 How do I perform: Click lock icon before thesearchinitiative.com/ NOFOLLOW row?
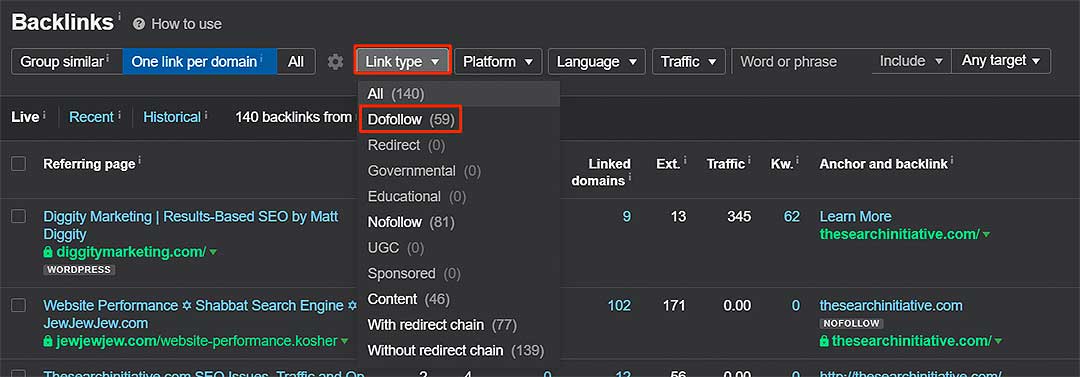coord(824,341)
